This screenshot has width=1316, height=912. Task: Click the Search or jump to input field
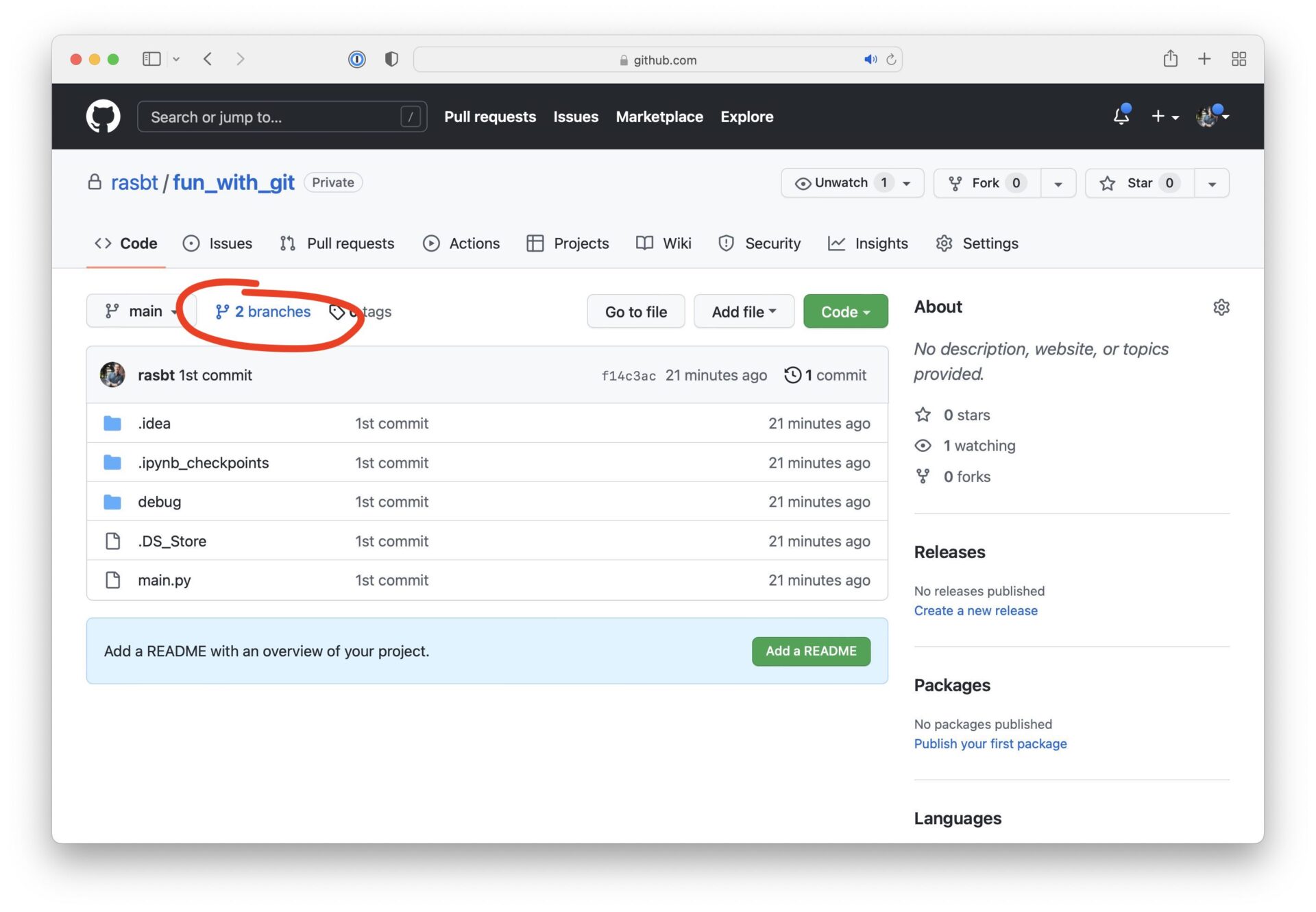280,116
